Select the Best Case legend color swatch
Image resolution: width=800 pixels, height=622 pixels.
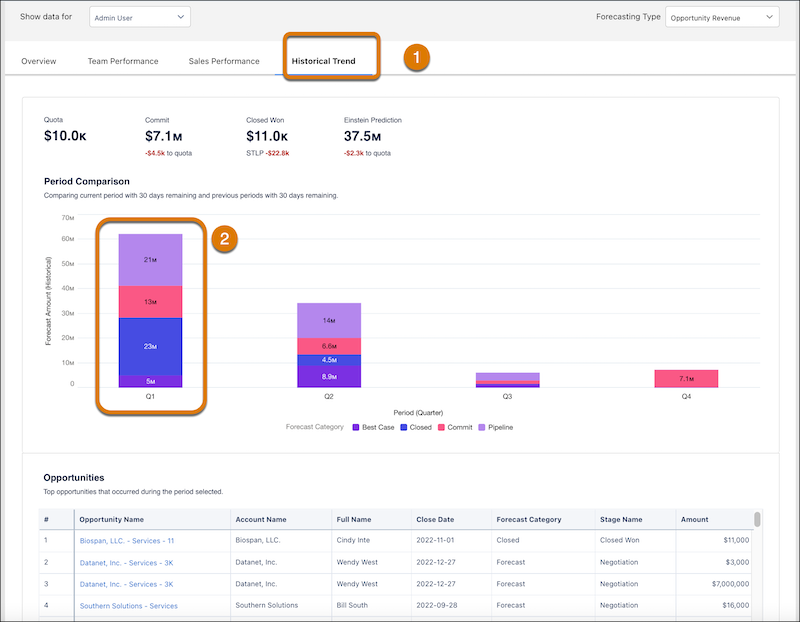355,426
